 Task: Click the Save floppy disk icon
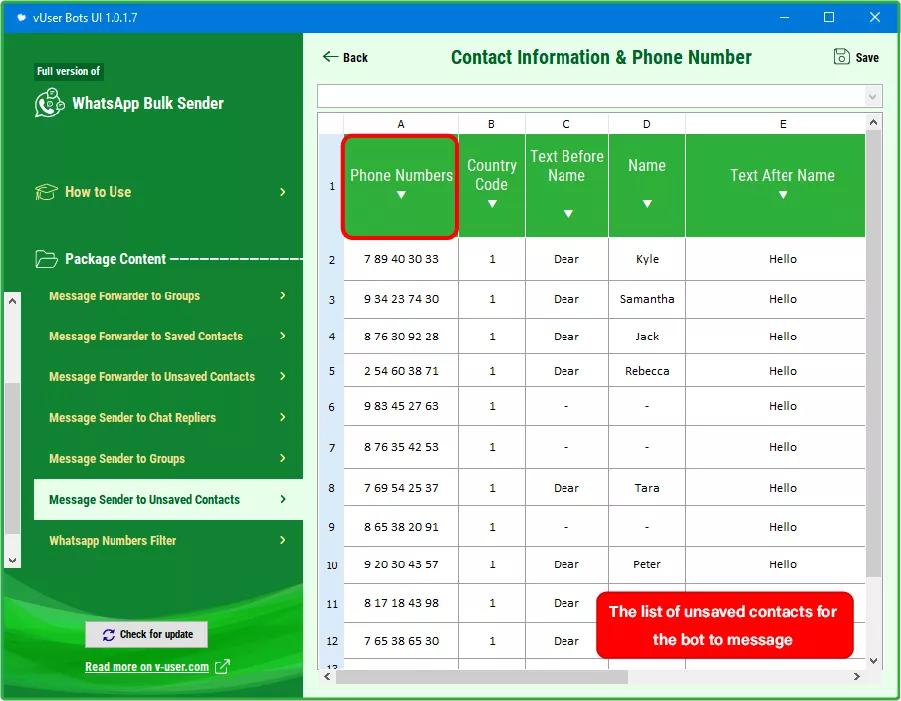pyautogui.click(x=841, y=56)
